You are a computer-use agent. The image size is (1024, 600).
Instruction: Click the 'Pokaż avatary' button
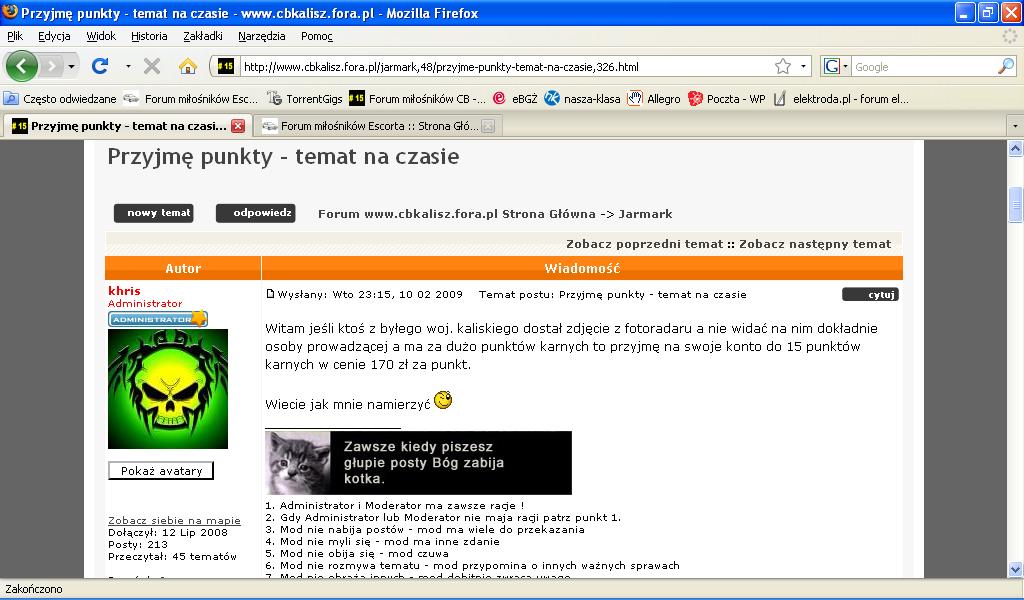tap(161, 471)
